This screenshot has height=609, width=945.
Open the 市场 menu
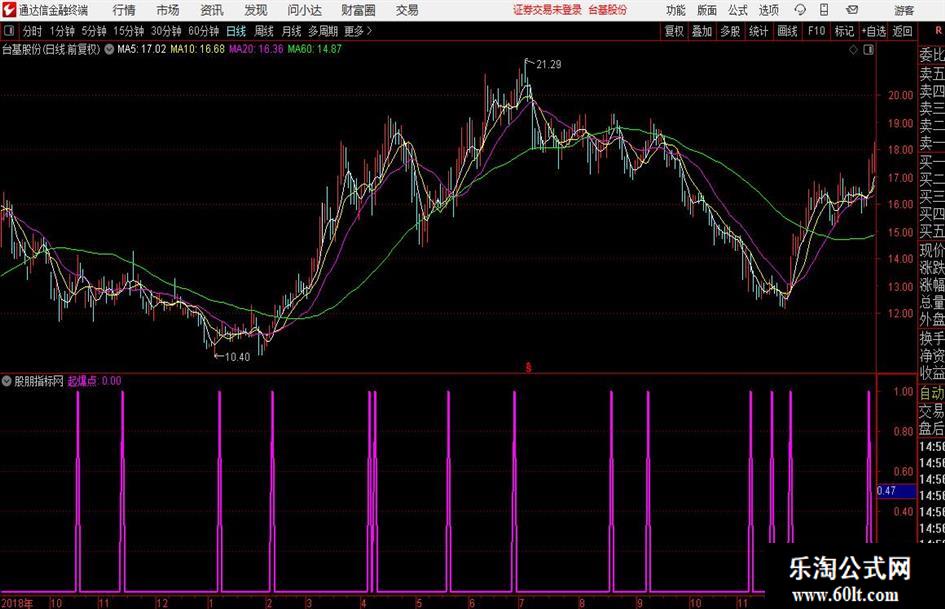(168, 10)
